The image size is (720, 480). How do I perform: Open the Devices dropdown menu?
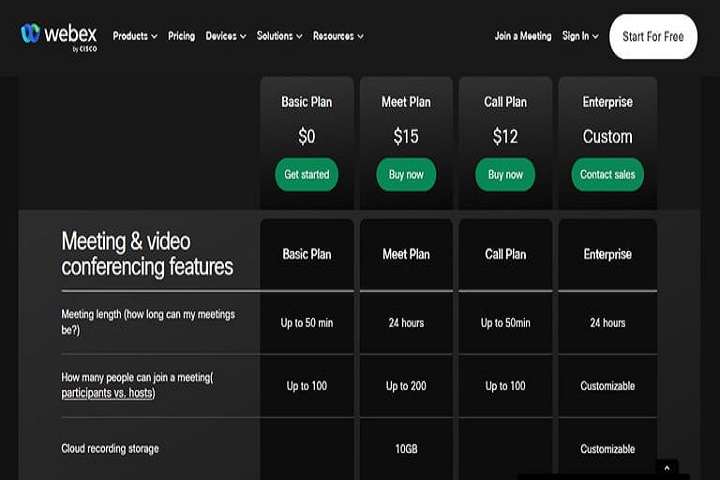tap(227, 36)
